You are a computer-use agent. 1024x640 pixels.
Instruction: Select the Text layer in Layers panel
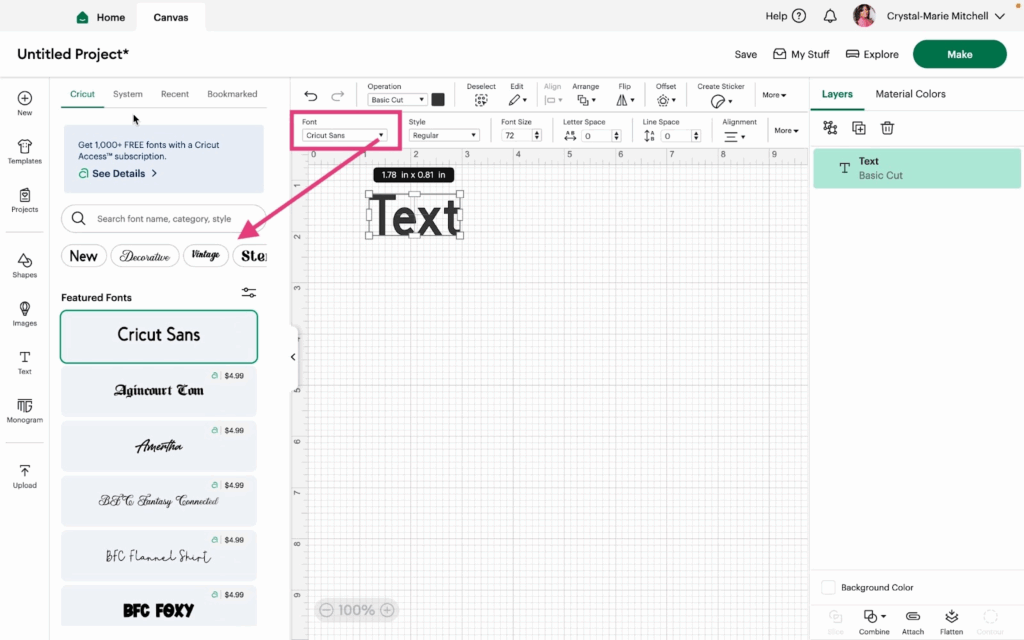tap(917, 168)
